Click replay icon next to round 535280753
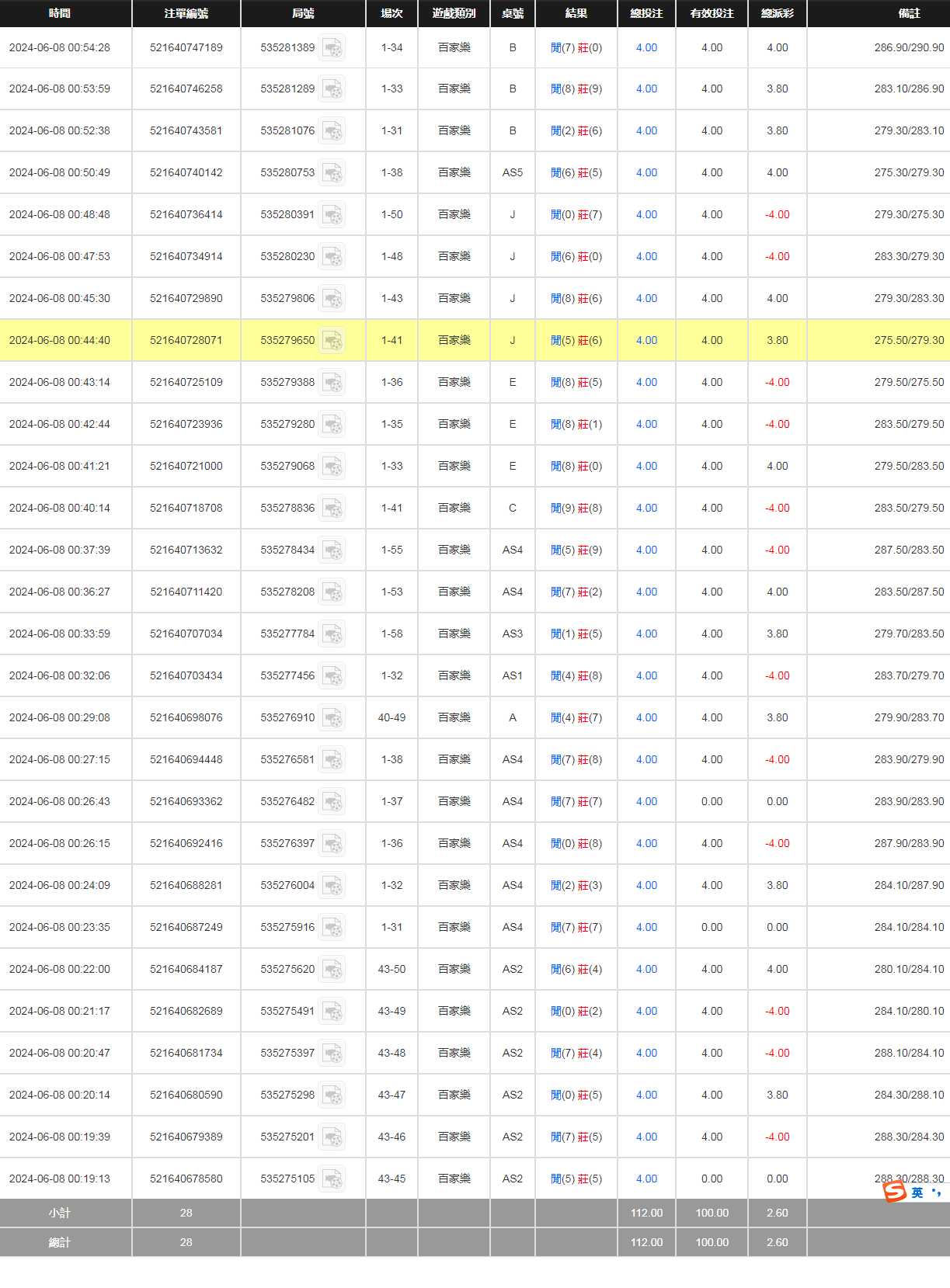The image size is (950, 1288). pos(332,173)
